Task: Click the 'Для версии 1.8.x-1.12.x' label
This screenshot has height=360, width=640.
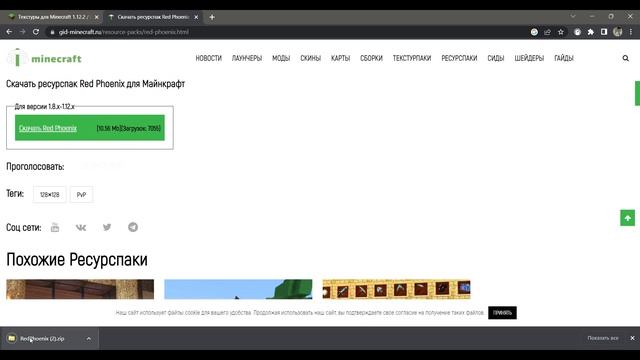Action: (x=44, y=107)
